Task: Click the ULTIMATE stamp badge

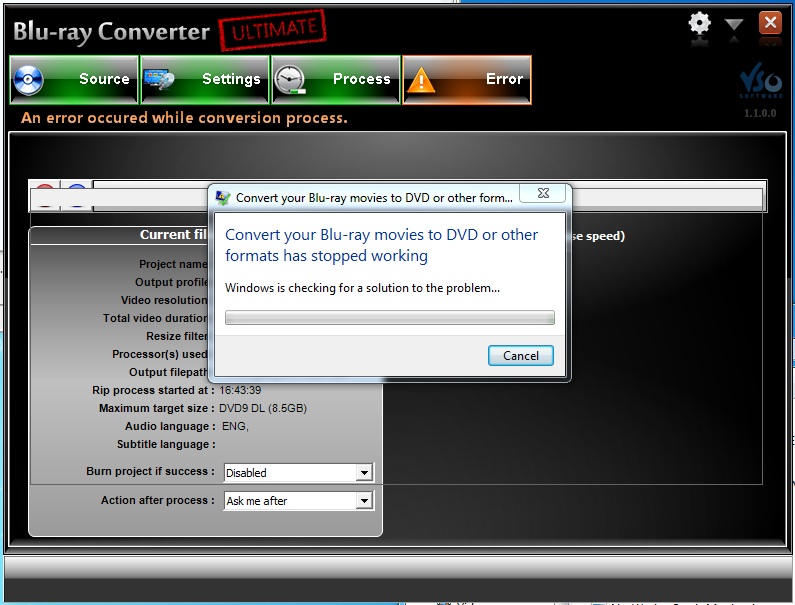Action: 273,30
